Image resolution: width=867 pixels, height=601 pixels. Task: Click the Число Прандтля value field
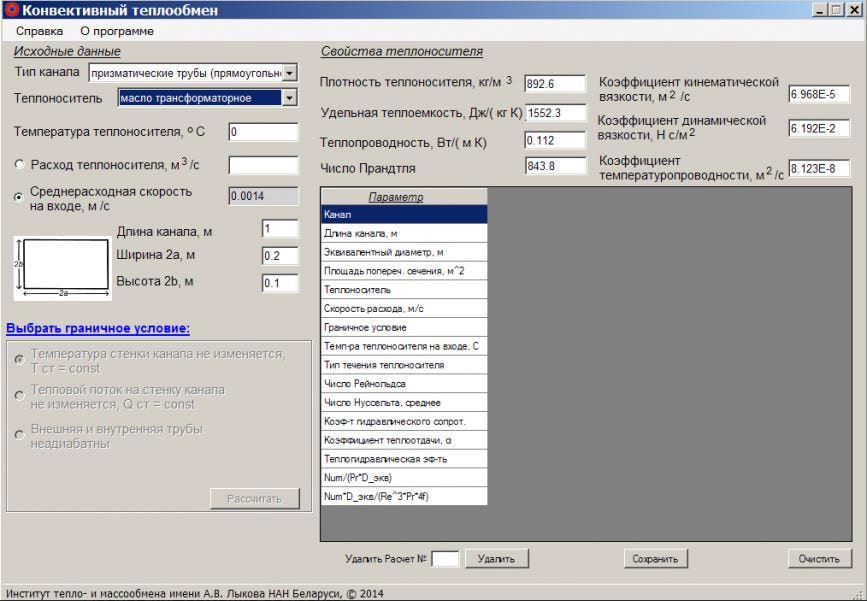point(555,166)
